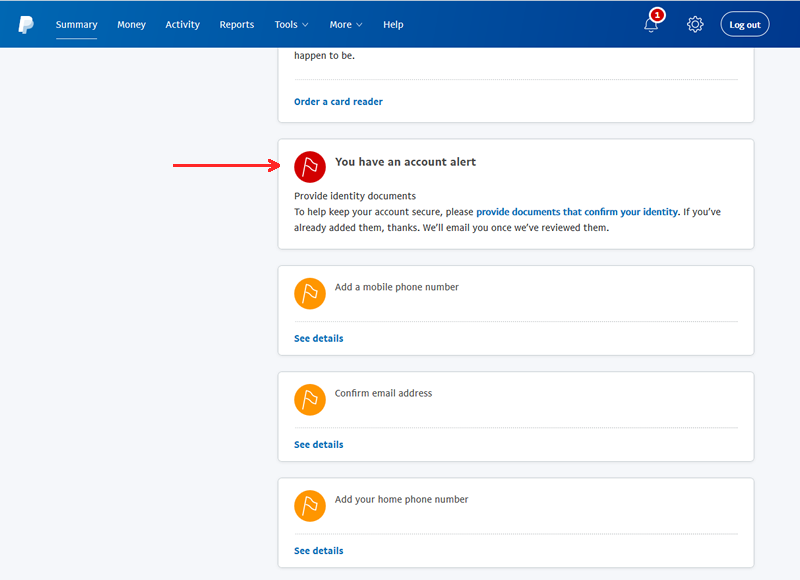Screen dimensions: 800x580
Task: Click the You have an account alert heading
Action: (405, 162)
